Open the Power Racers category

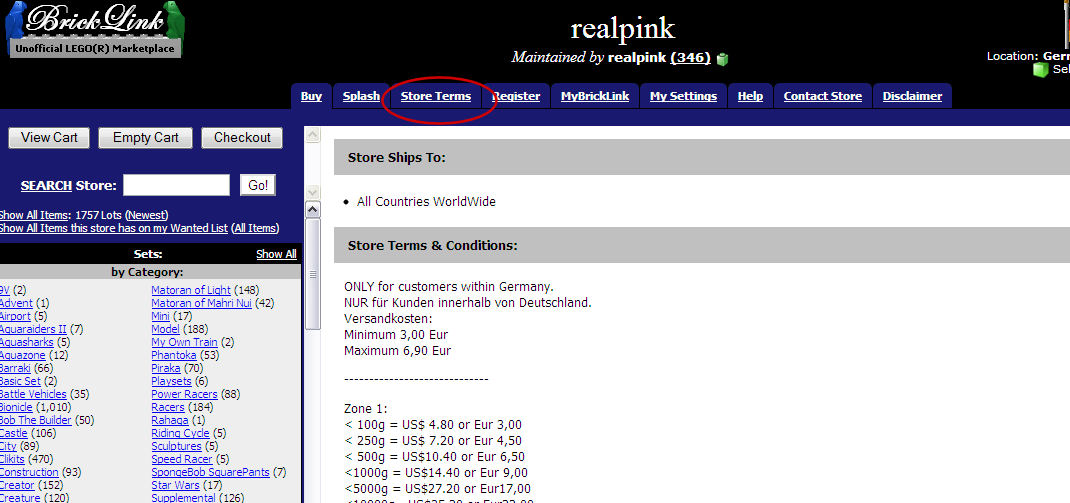184,394
